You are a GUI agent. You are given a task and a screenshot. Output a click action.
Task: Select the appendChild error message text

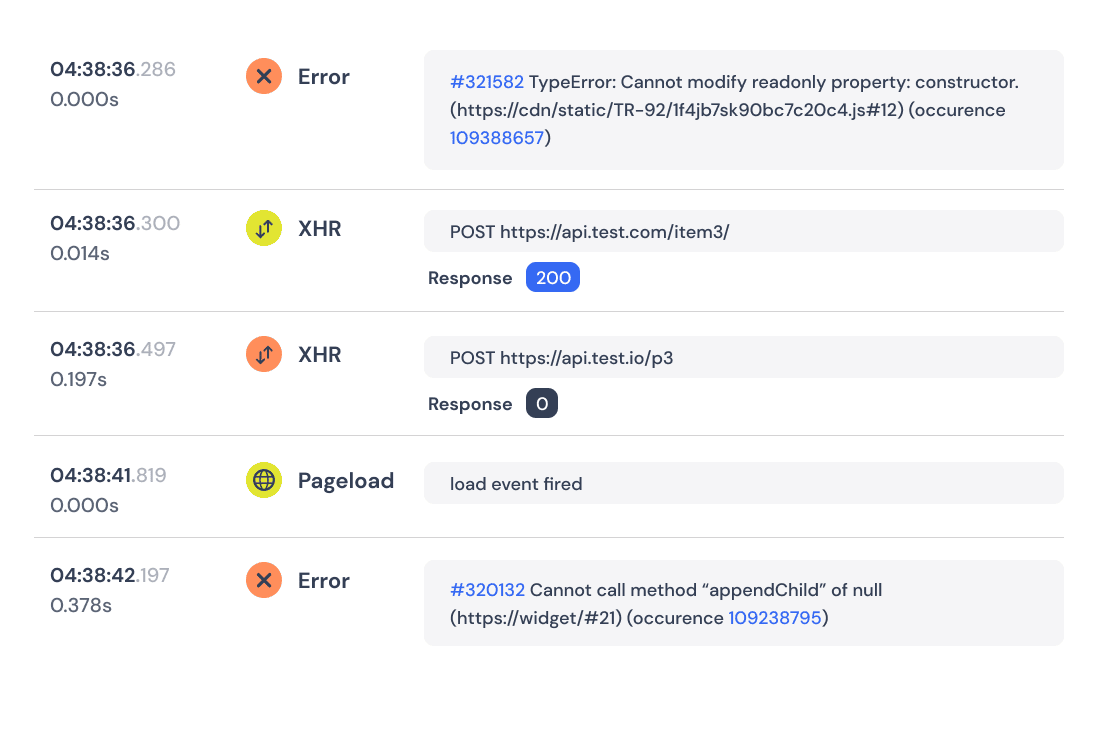coord(665,603)
